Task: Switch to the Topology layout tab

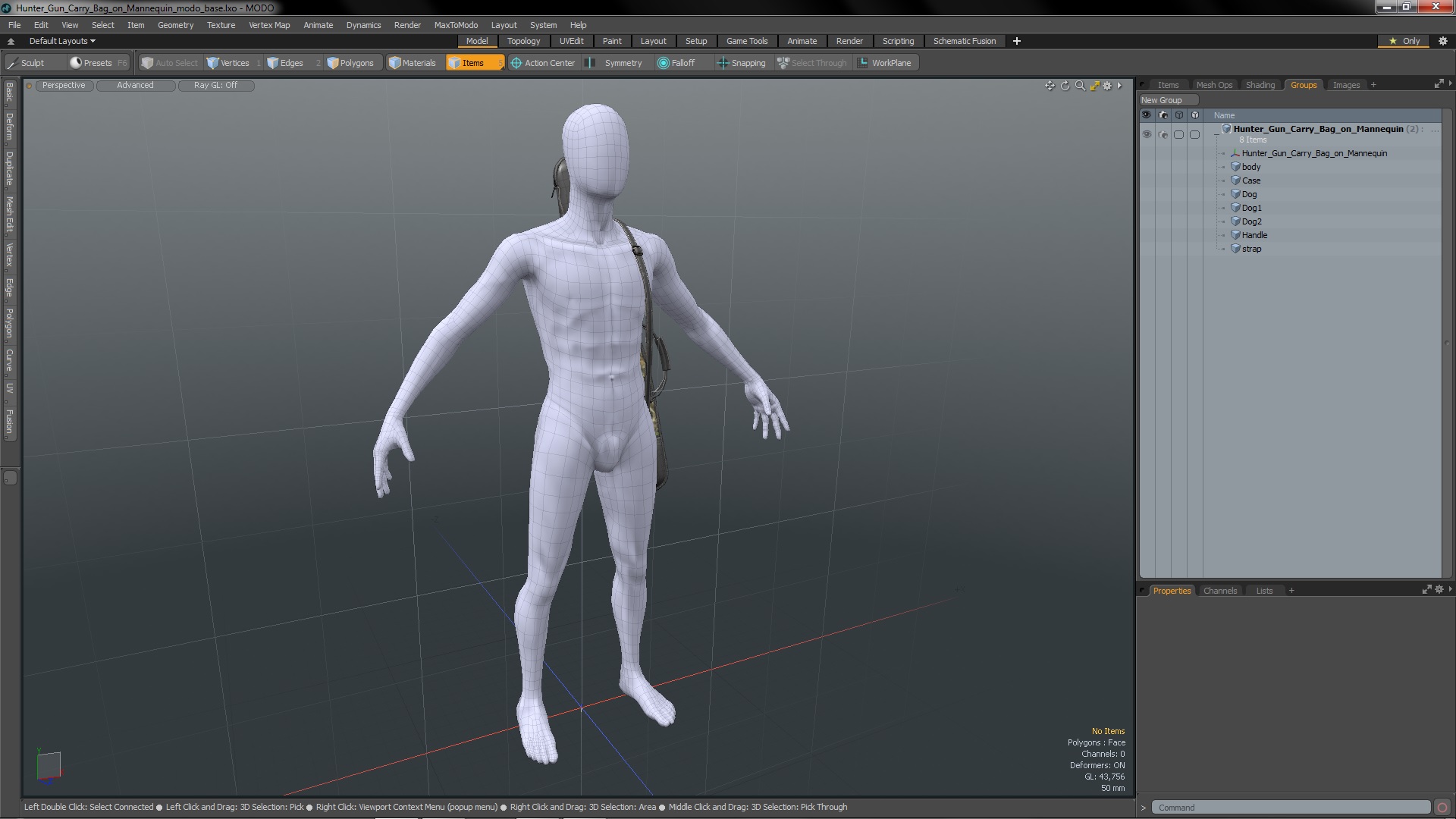Action: coord(523,41)
